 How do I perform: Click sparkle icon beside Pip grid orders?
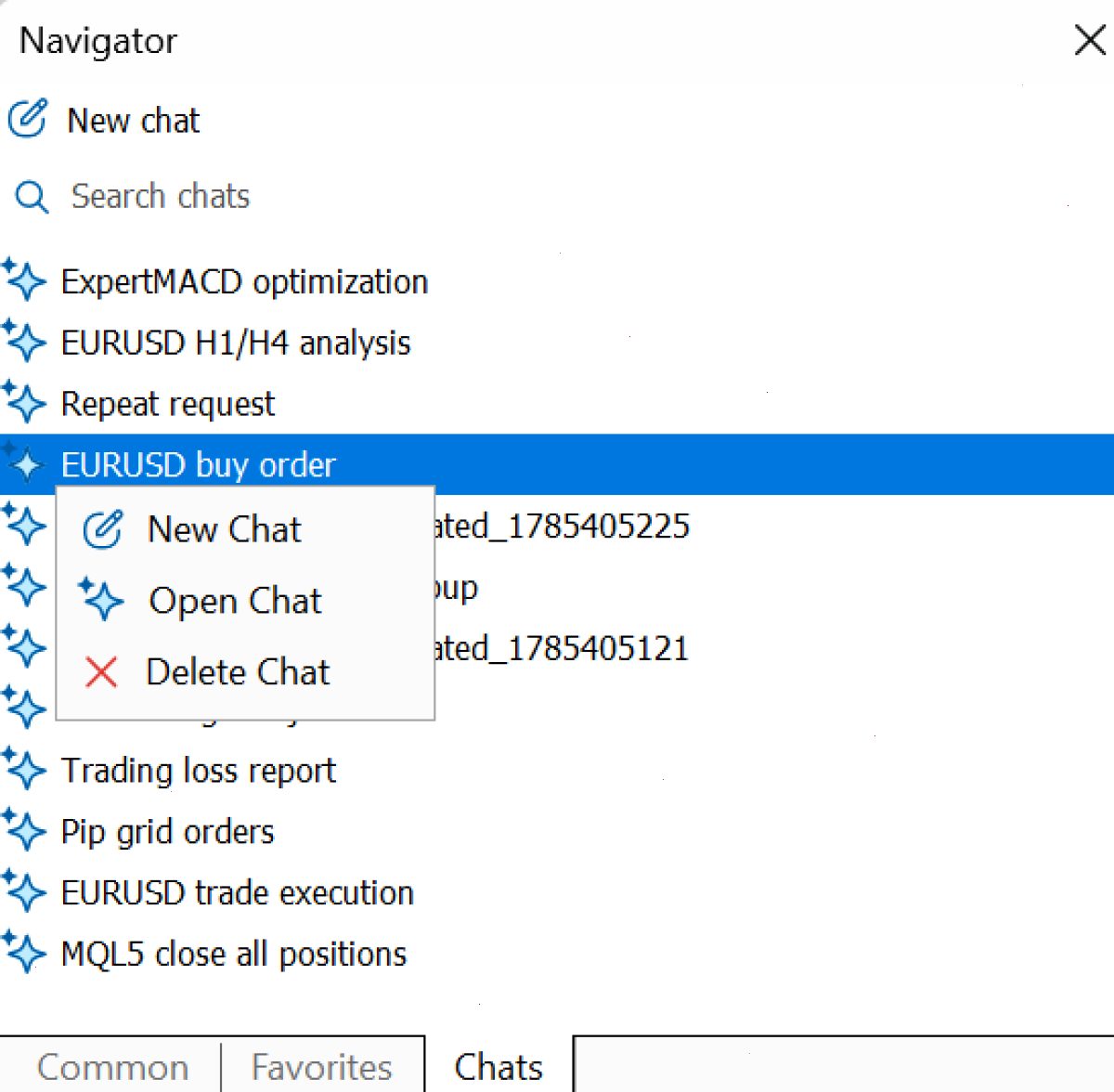[24, 831]
